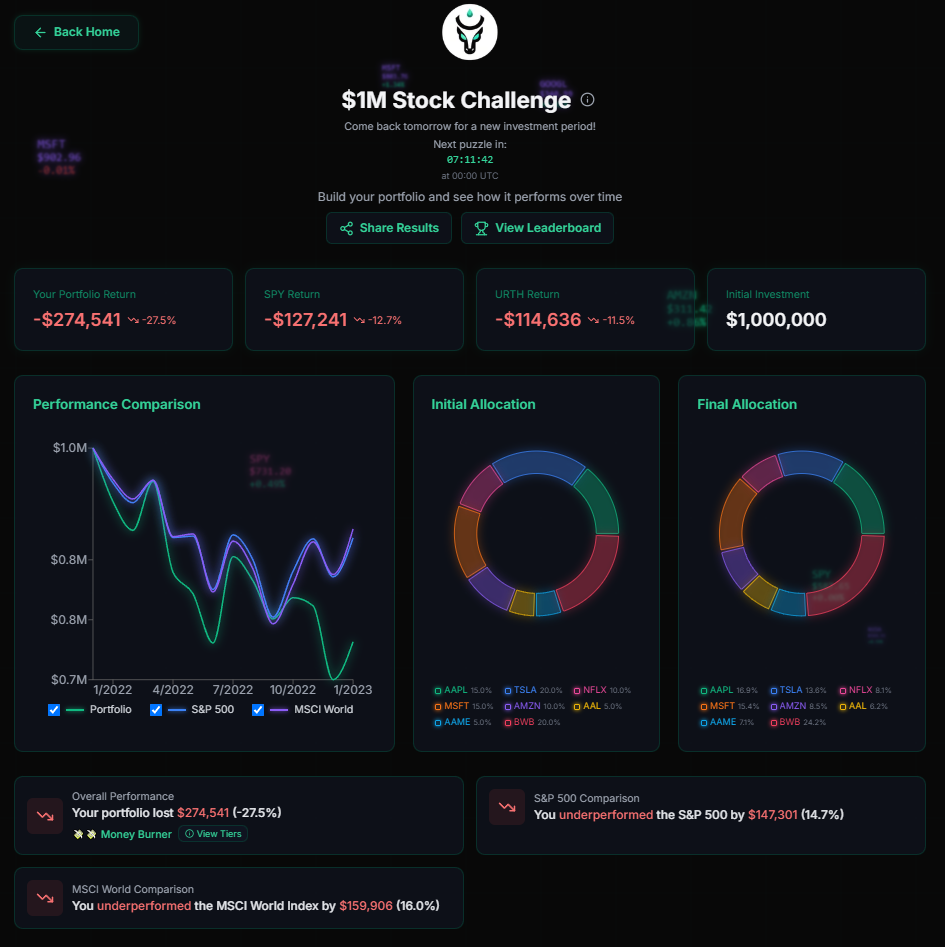Click the Final Allocation heading
This screenshot has height=947, width=945.
coord(747,404)
